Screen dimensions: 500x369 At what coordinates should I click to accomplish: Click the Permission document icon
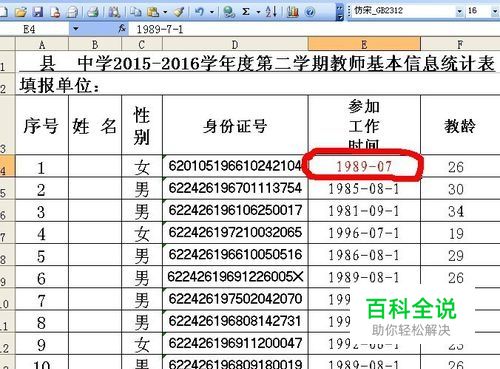coord(55,12)
